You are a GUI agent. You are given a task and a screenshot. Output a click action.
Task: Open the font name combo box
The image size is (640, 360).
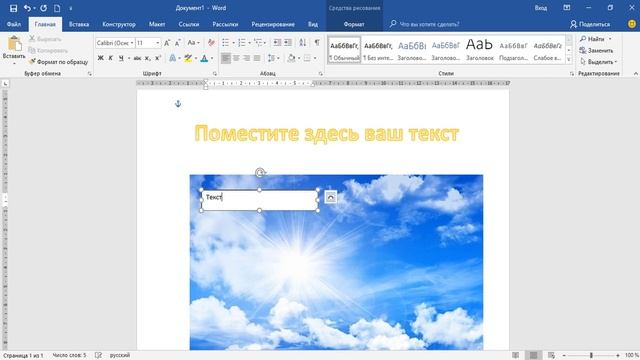pos(115,43)
